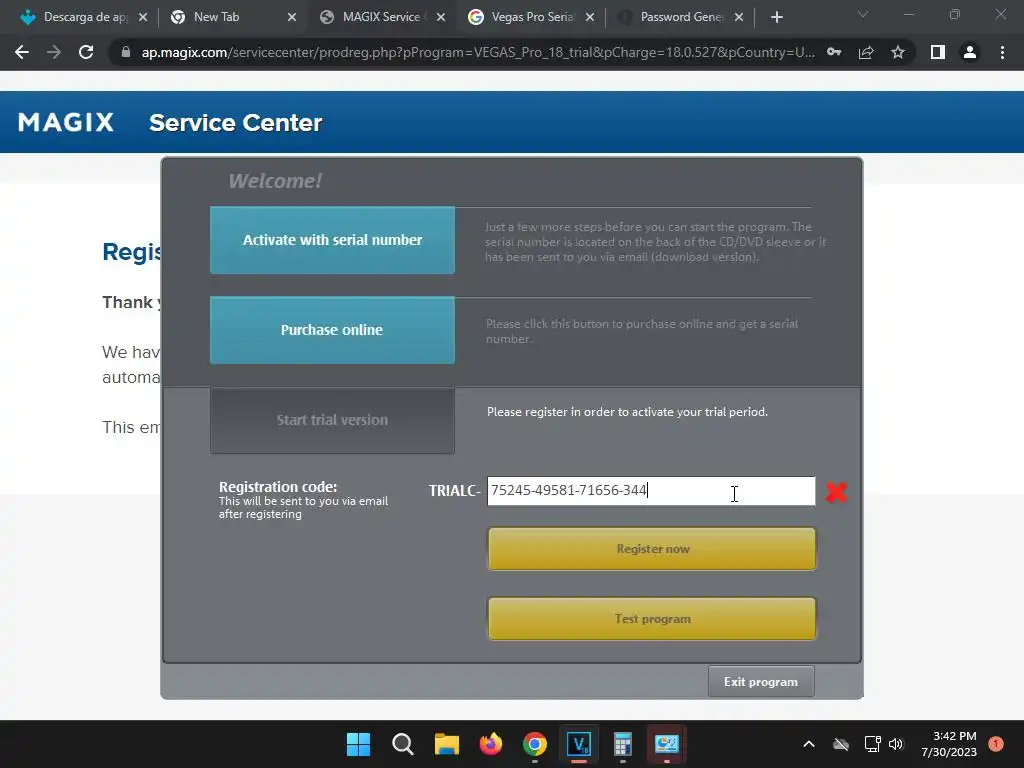Click the red X validation icon
Viewport: 1024px width, 768px height.
pyautogui.click(x=836, y=492)
